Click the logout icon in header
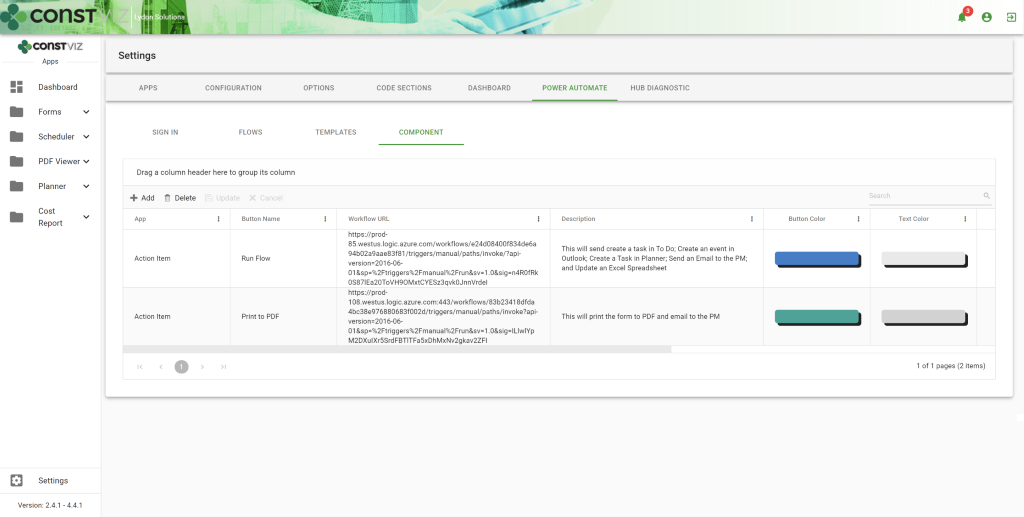 [1011, 17]
